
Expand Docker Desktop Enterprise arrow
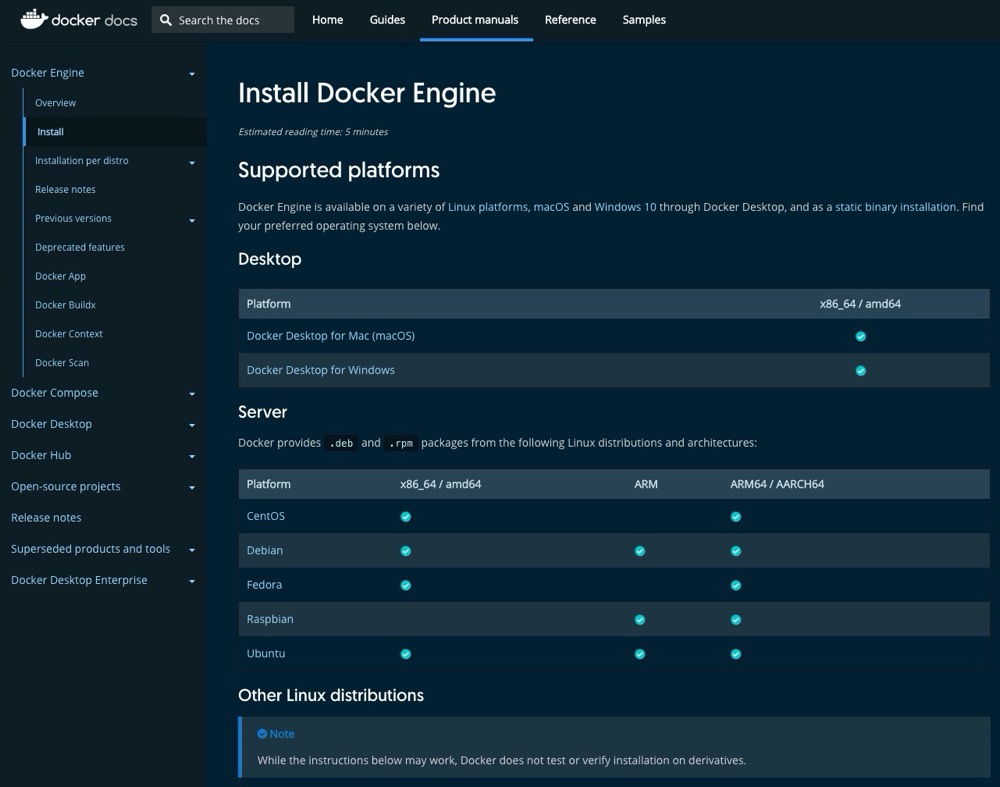(x=192, y=582)
